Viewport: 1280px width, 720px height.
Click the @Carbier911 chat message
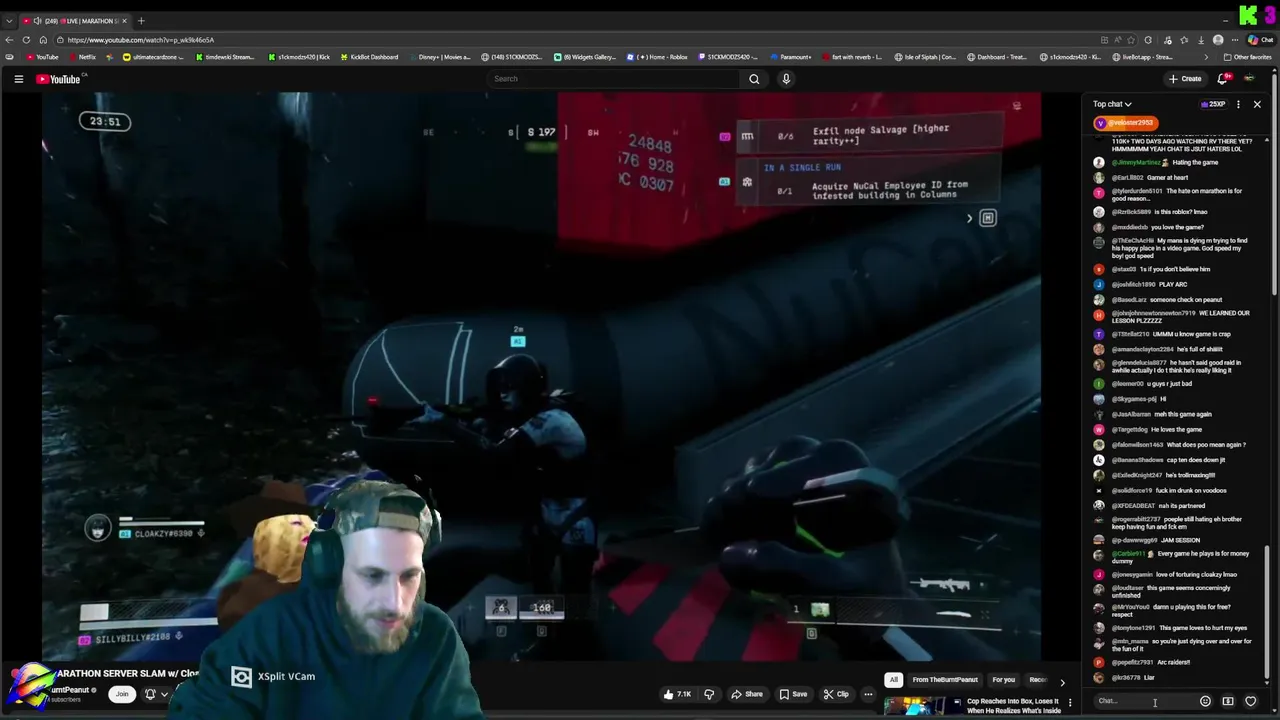[x=1172, y=557]
